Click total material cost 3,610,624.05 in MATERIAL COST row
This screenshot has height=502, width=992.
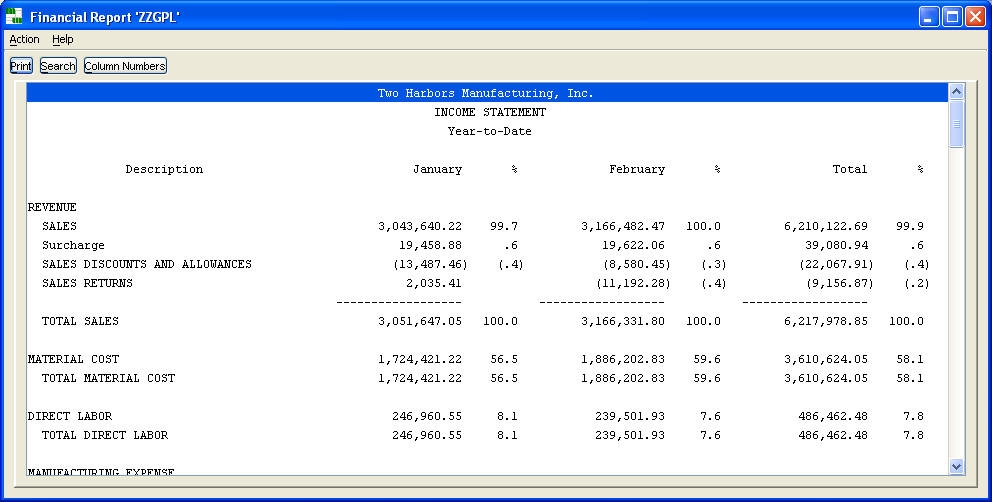pyautogui.click(x=826, y=359)
